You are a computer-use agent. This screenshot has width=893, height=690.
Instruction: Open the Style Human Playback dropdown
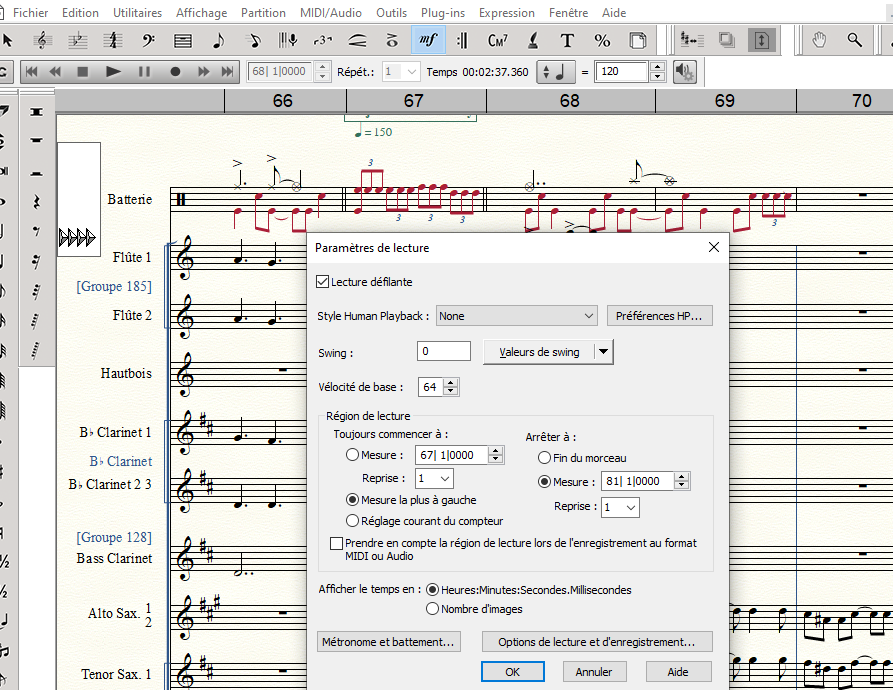click(517, 316)
